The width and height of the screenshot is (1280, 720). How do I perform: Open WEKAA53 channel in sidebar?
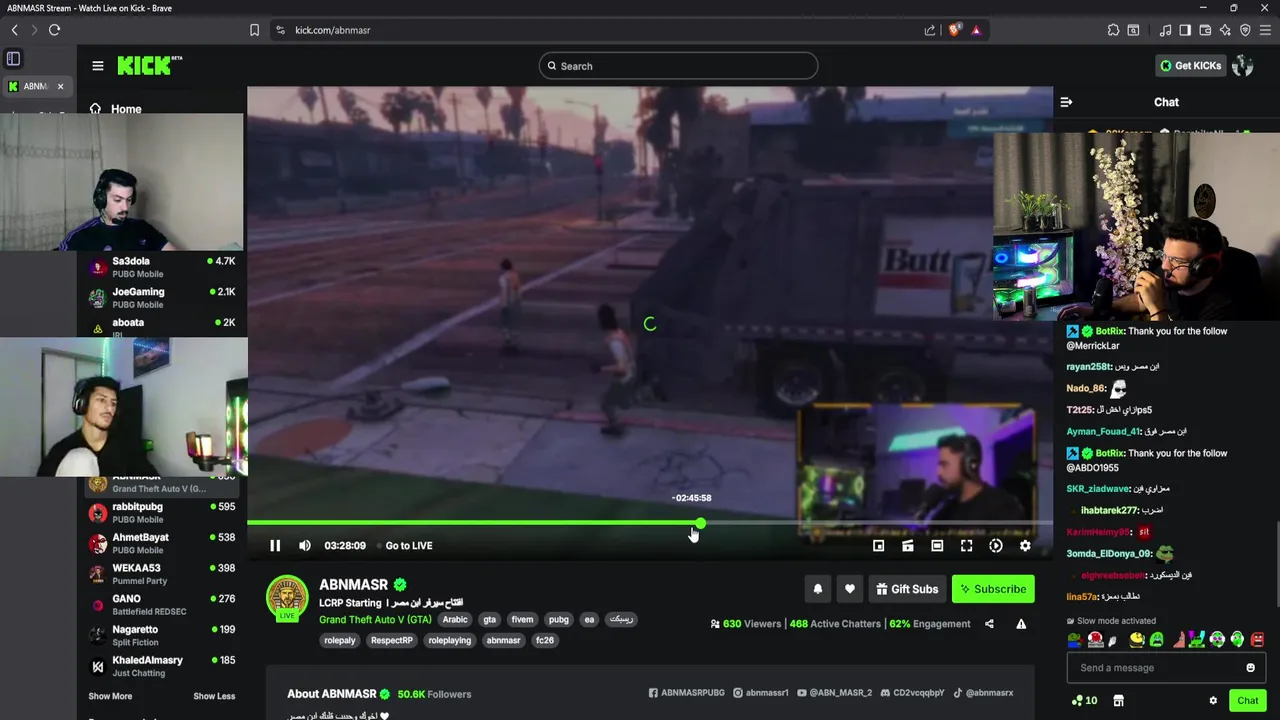click(x=162, y=574)
